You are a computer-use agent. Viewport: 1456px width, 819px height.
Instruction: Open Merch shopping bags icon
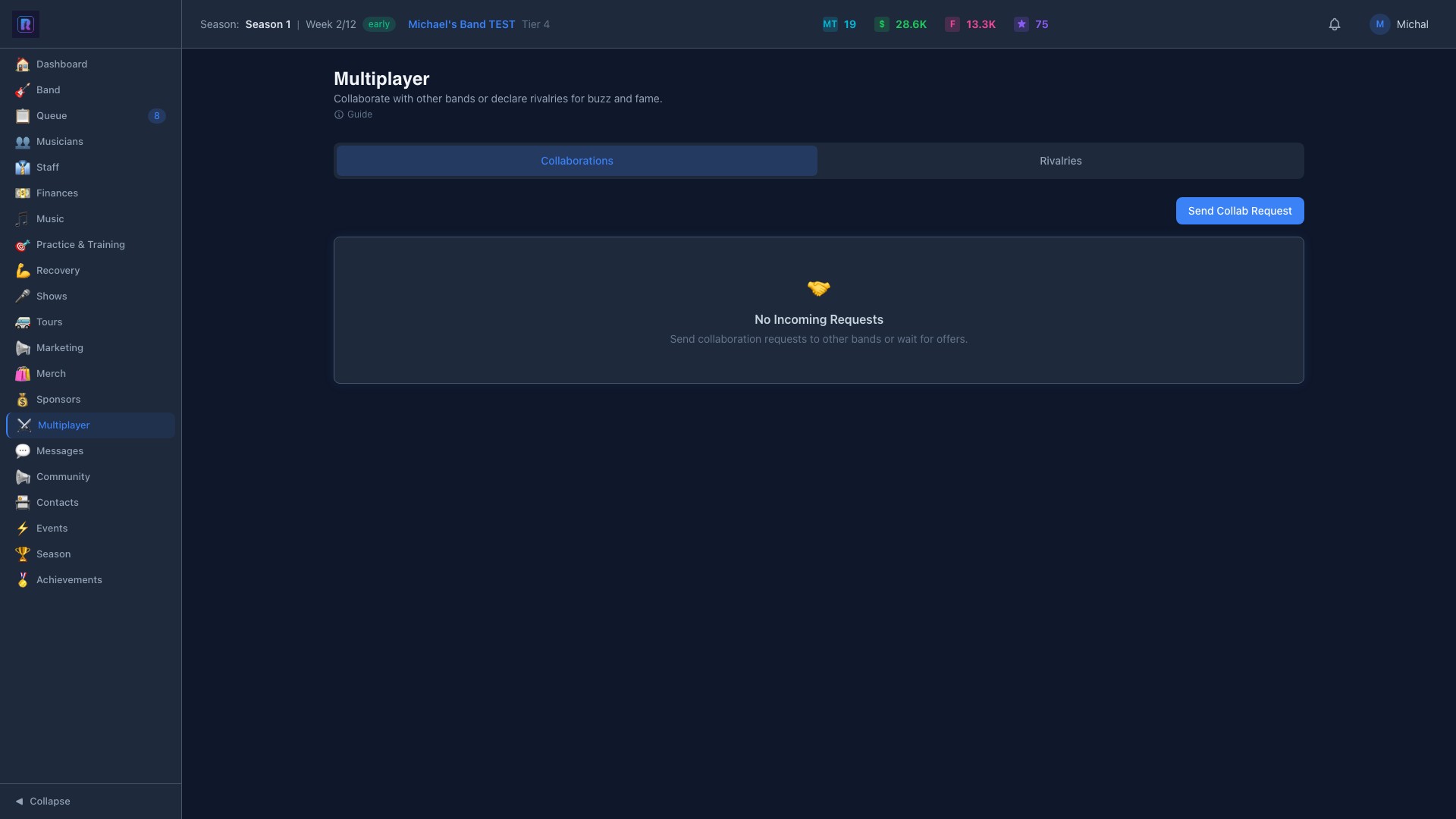tap(23, 374)
